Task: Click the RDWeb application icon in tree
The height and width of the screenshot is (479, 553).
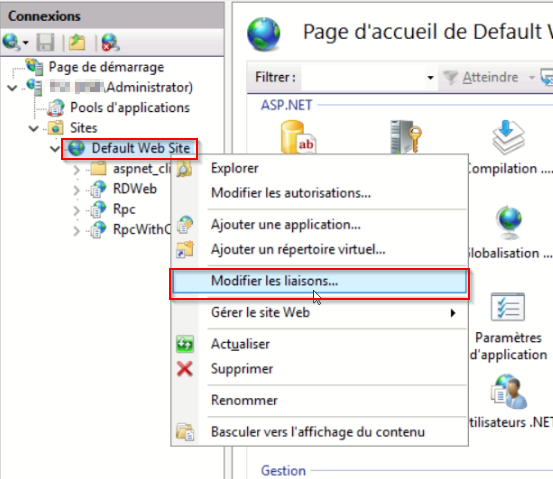Action: click(x=98, y=189)
